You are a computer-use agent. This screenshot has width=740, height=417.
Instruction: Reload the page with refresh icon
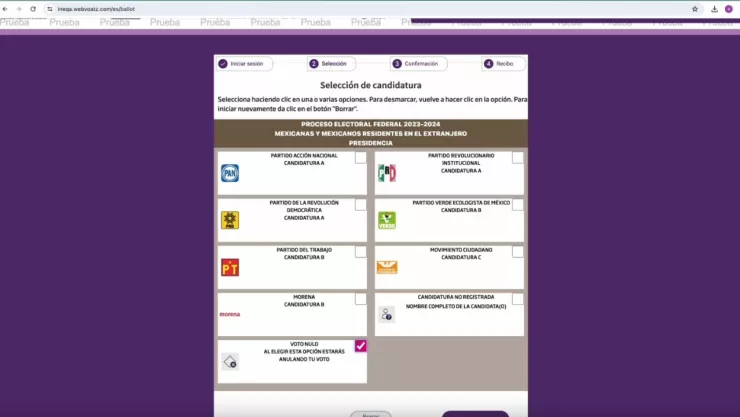click(33, 9)
